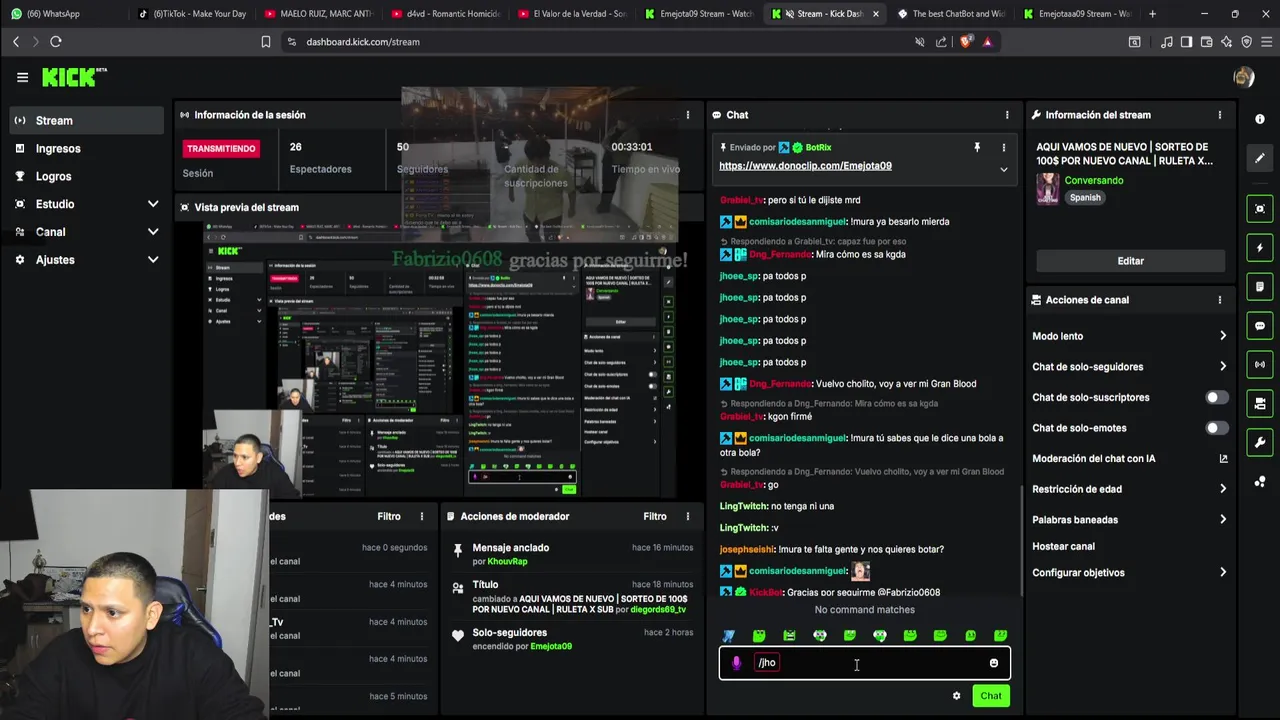
Task: Toggle the broadcast signal widget icon in right rail
Action: coord(1260,365)
